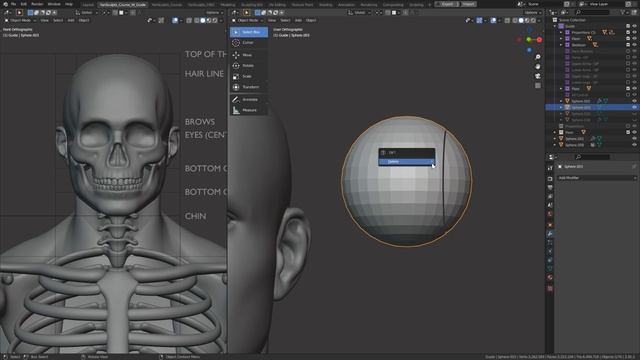
Task: Open right viewport View menu
Action: (272, 20)
